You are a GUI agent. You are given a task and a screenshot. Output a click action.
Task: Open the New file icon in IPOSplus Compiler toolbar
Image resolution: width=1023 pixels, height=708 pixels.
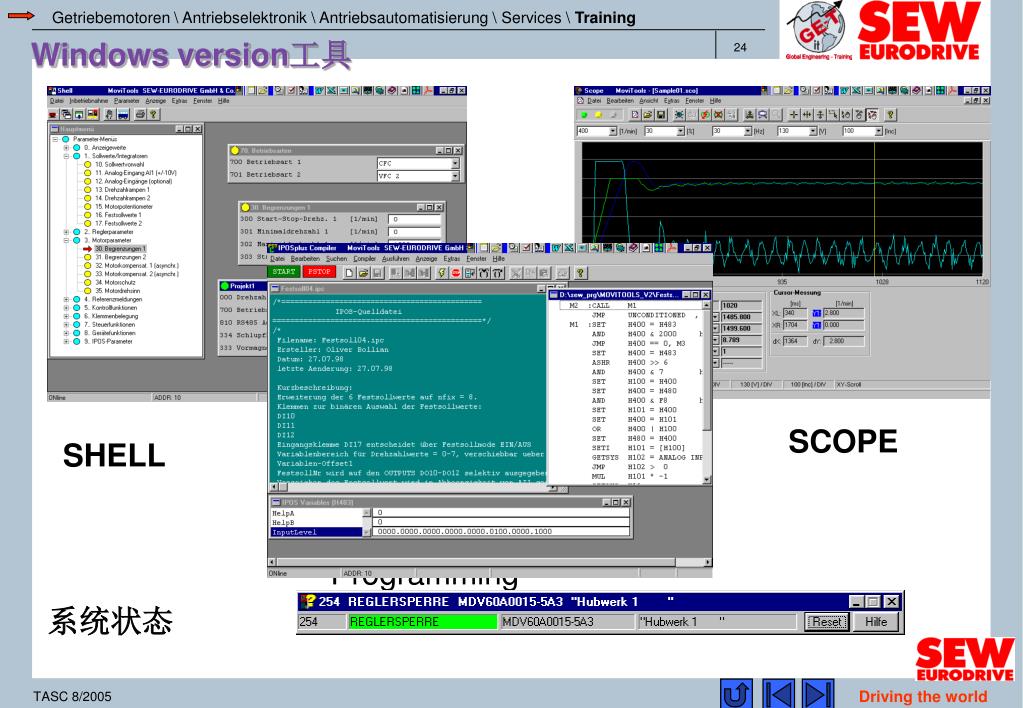click(x=350, y=273)
